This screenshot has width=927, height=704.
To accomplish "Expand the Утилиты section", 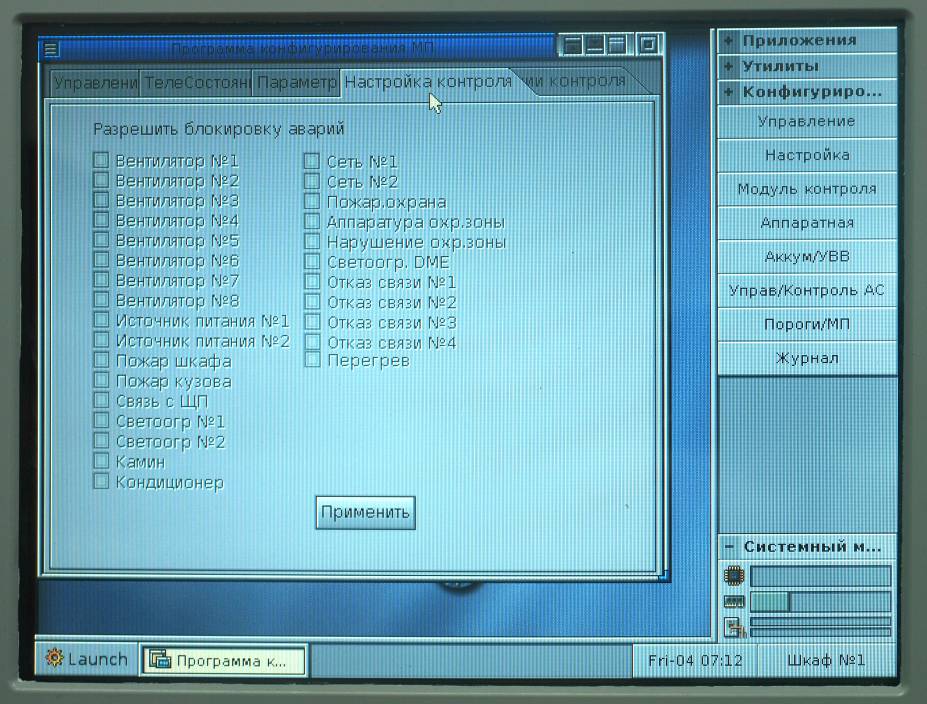I will 728,66.
